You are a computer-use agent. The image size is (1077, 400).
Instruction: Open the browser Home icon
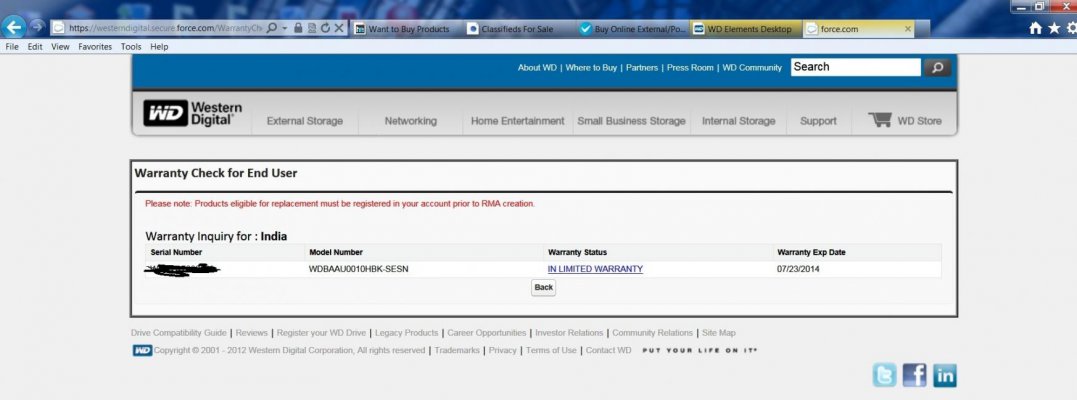click(1036, 28)
